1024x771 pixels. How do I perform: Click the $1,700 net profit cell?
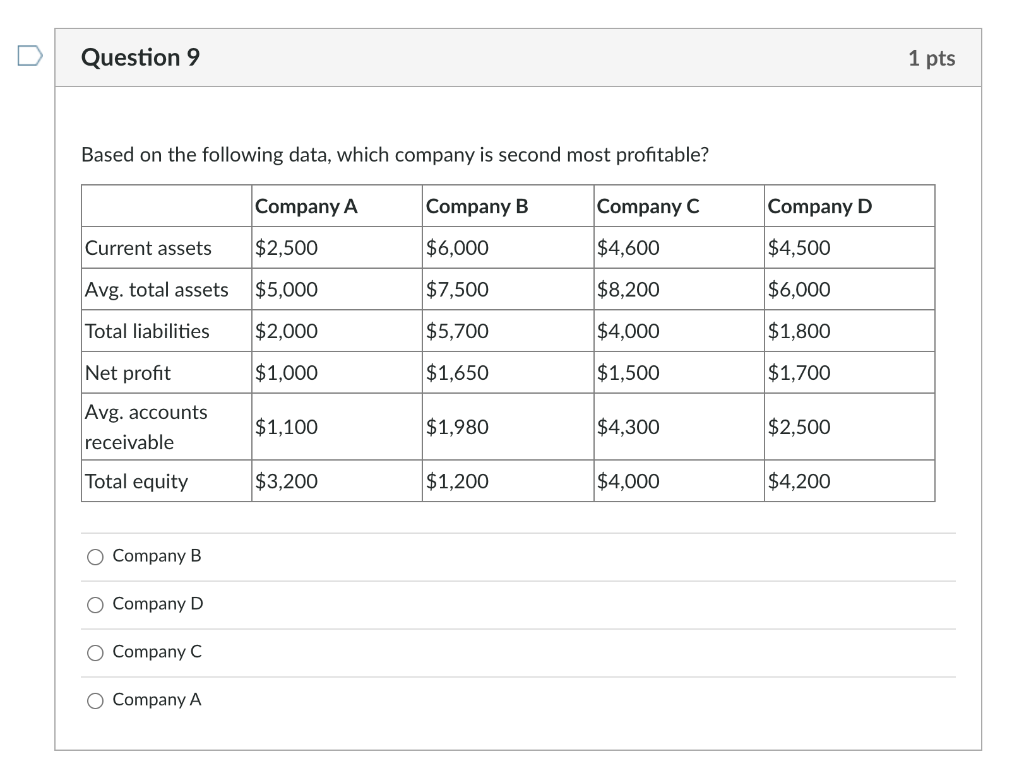798,372
